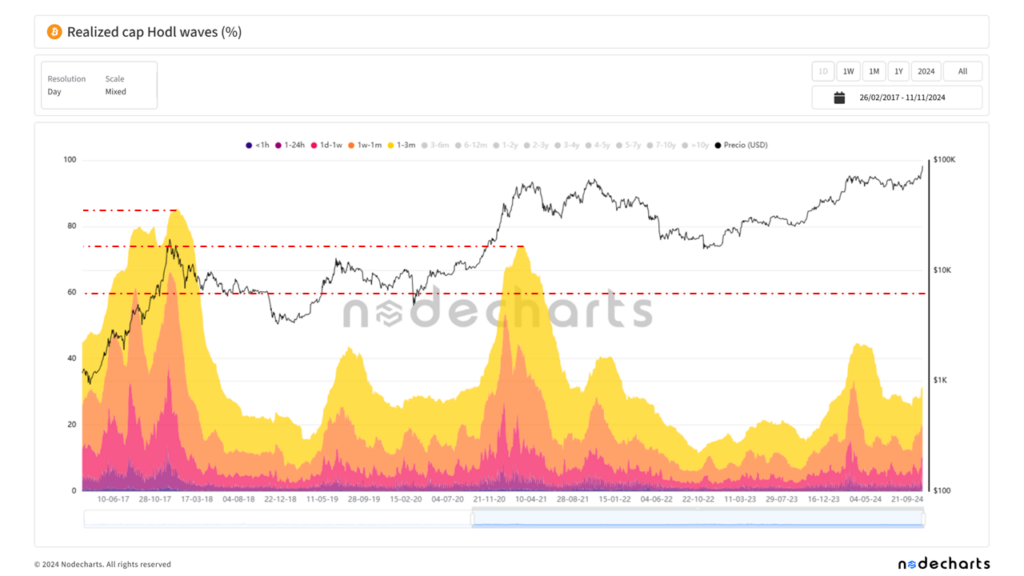
Task: Click the 1-24h purple legend dot
Action: click(277, 144)
